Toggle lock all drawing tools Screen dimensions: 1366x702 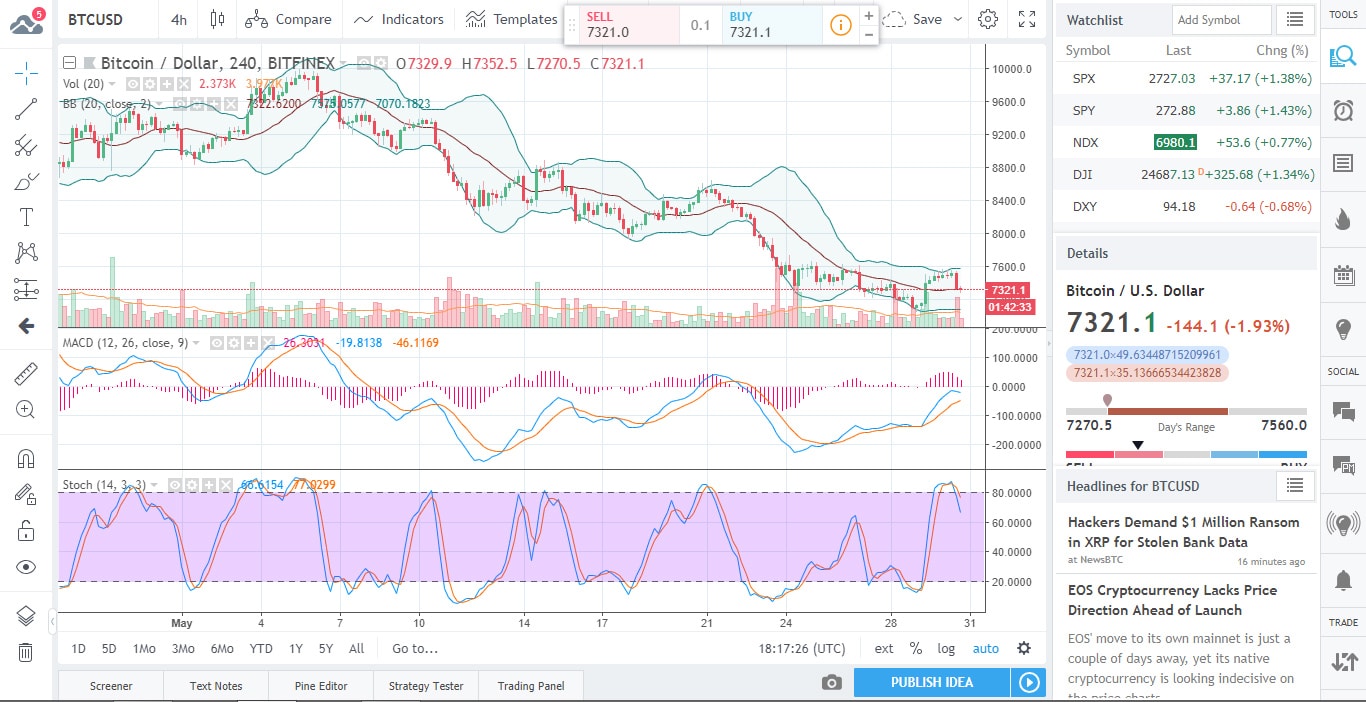[26, 530]
